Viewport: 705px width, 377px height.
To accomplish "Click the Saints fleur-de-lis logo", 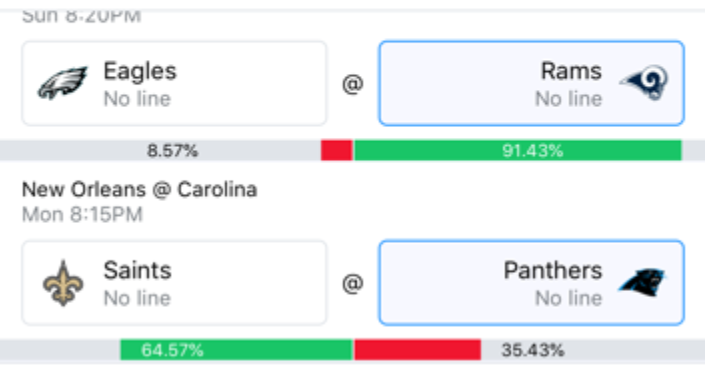I will [63, 283].
